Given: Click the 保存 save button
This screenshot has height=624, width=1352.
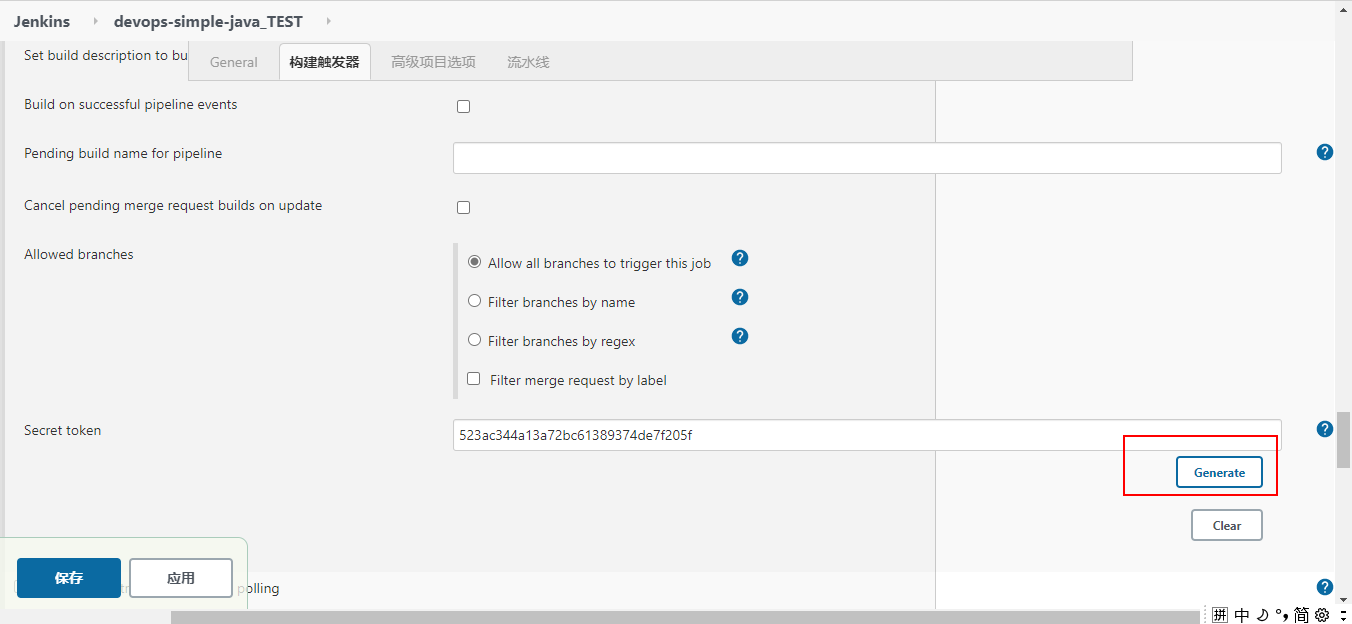Looking at the screenshot, I should (x=69, y=578).
